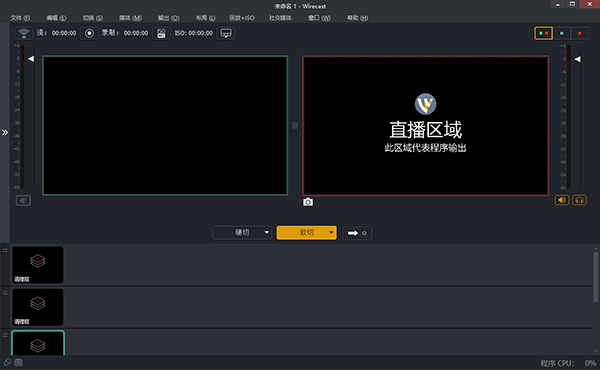This screenshot has width=600, height=370.
Task: Take a snapshot with the camera icon
Action: click(308, 202)
